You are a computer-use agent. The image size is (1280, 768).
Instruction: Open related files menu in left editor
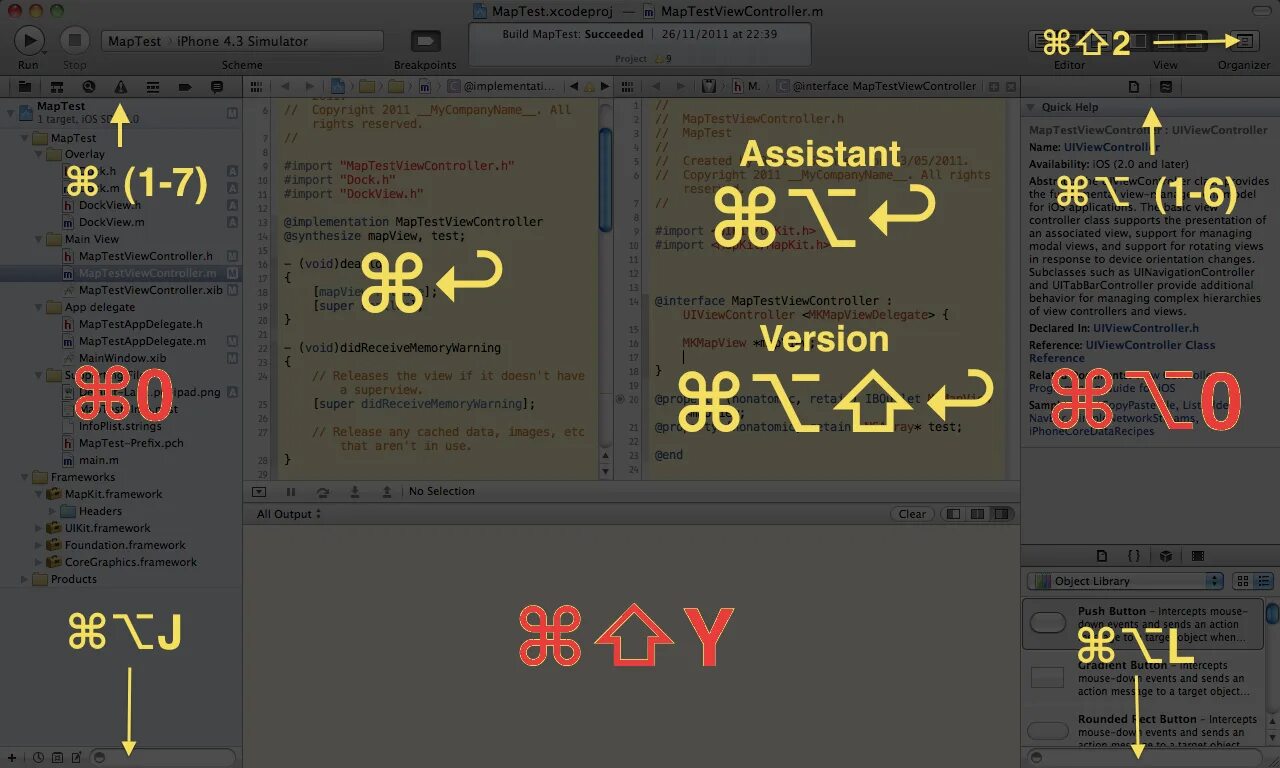pyautogui.click(x=256, y=87)
